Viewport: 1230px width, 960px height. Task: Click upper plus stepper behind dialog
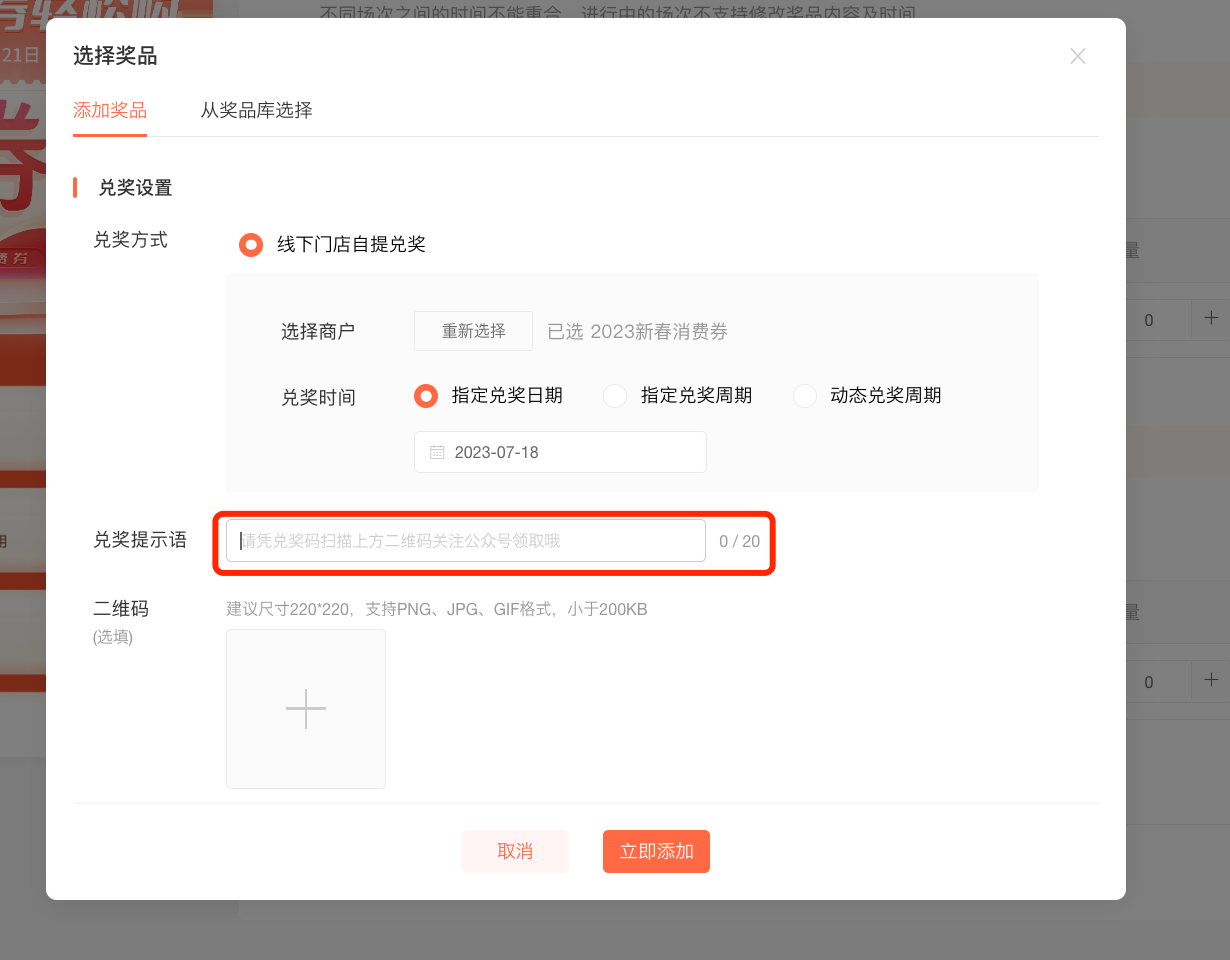1211,319
